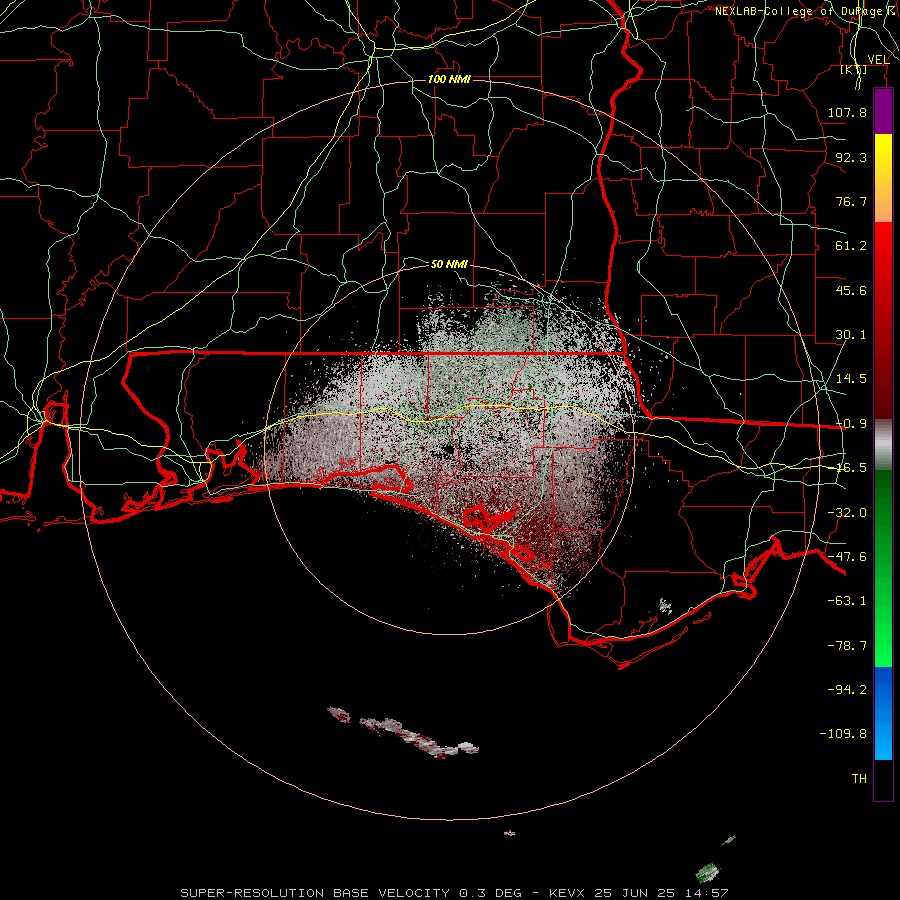
Task: Click the 14.5 velocity scale value
Action: coord(851,379)
